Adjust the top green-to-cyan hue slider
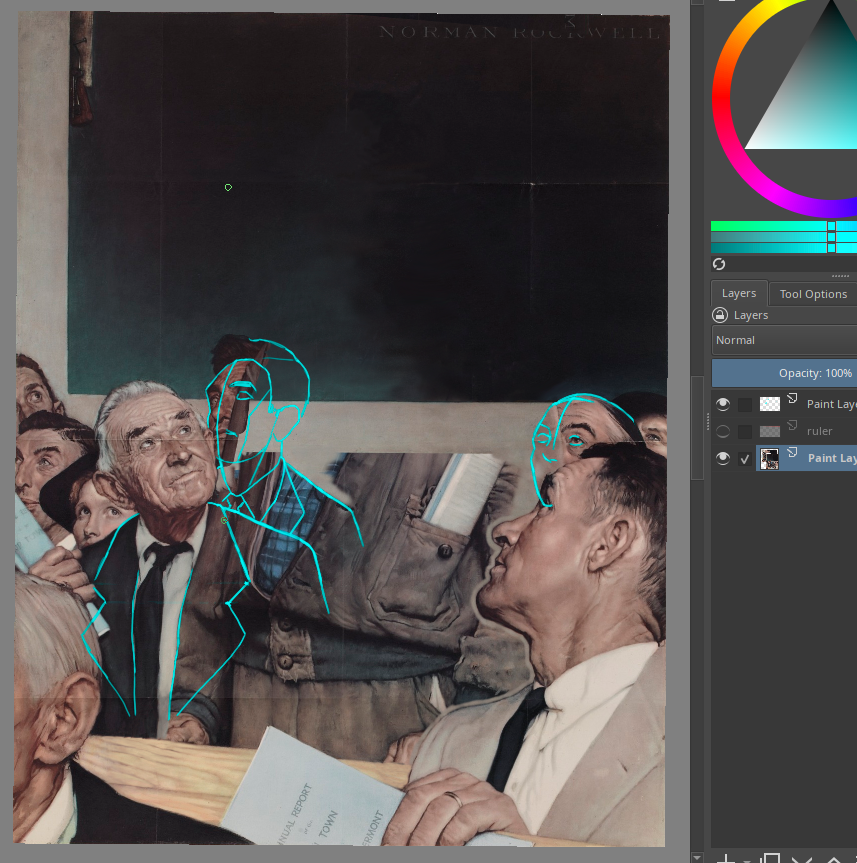 784,226
